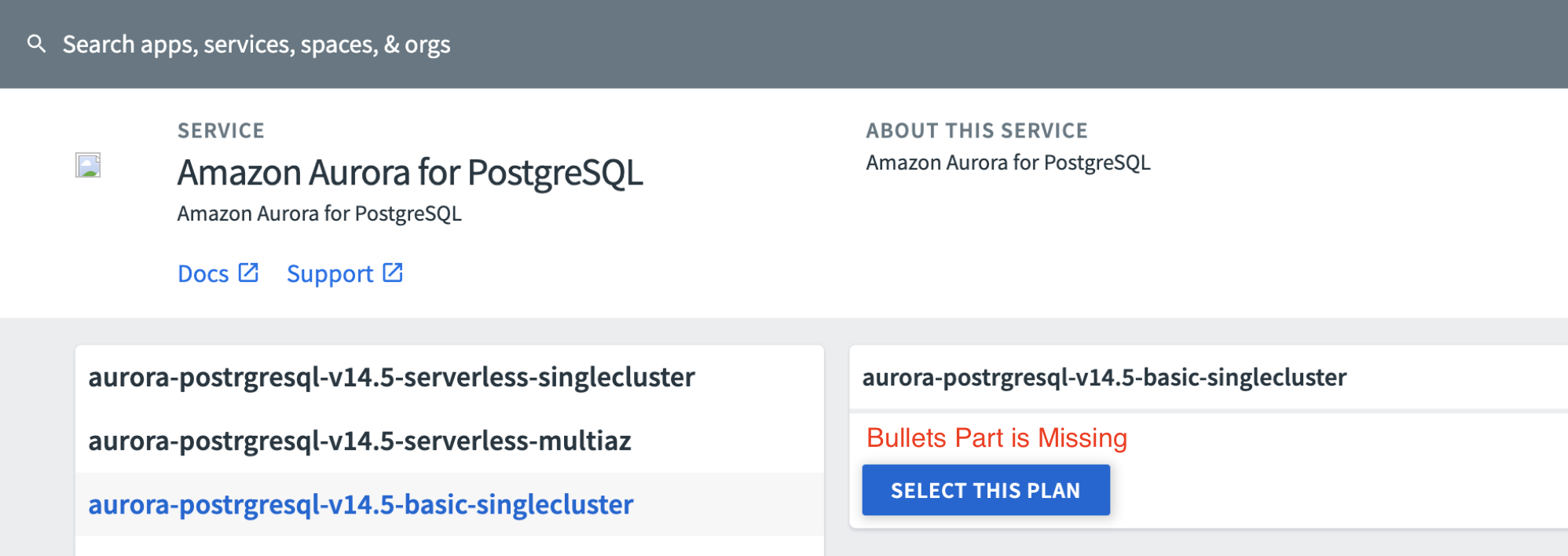Click the empty row below the basic-singlecluster plan

tap(449, 547)
